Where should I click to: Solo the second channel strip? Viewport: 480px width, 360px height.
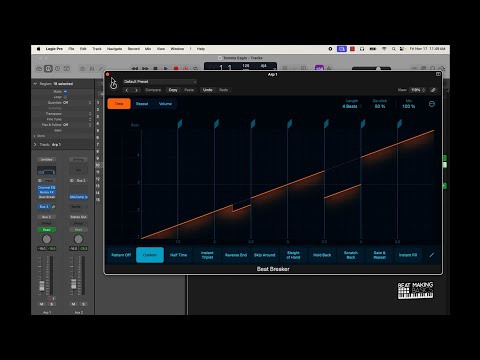pyautogui.click(x=83, y=304)
